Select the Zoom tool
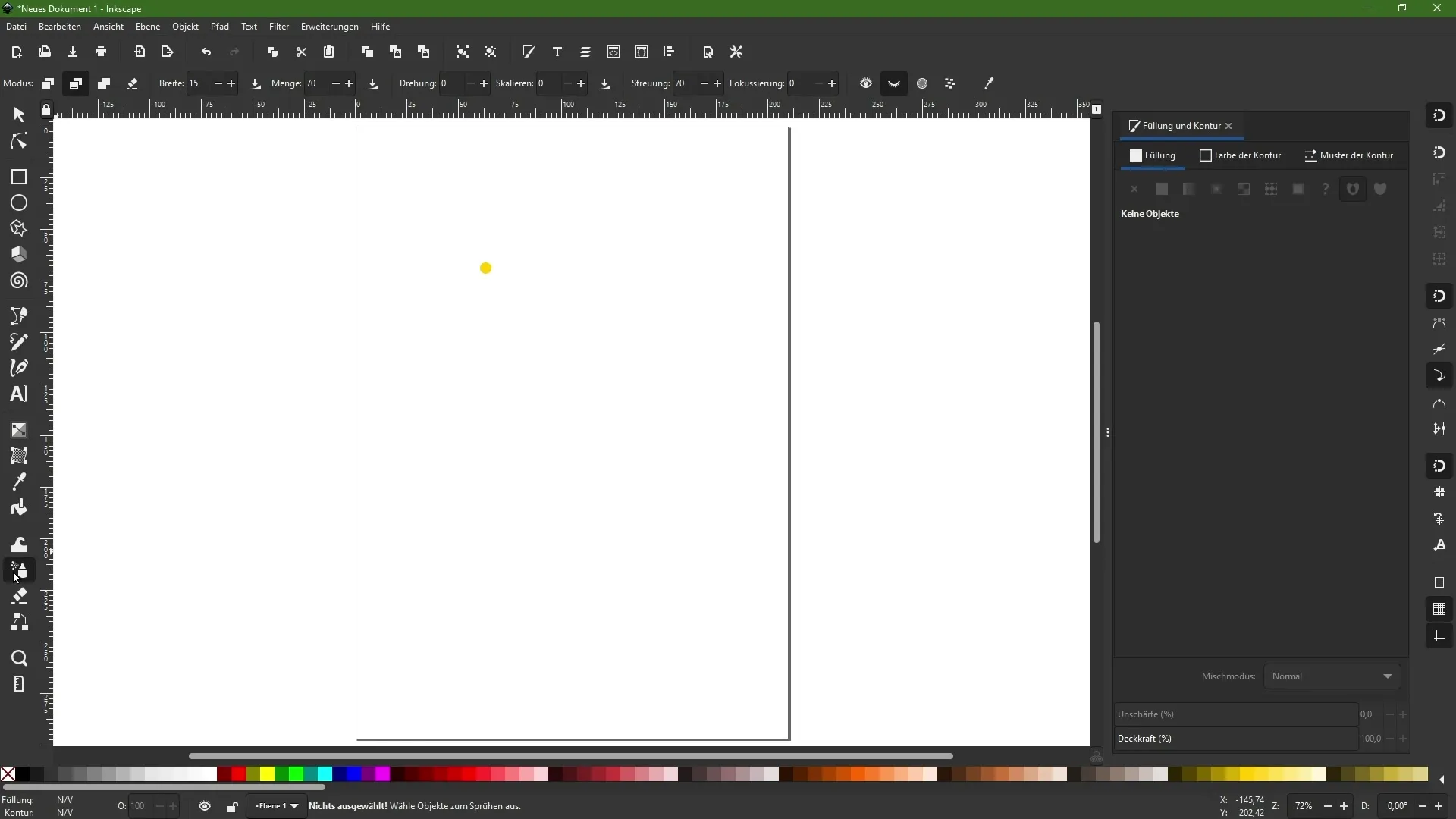This screenshot has width=1456, height=819. (18, 656)
